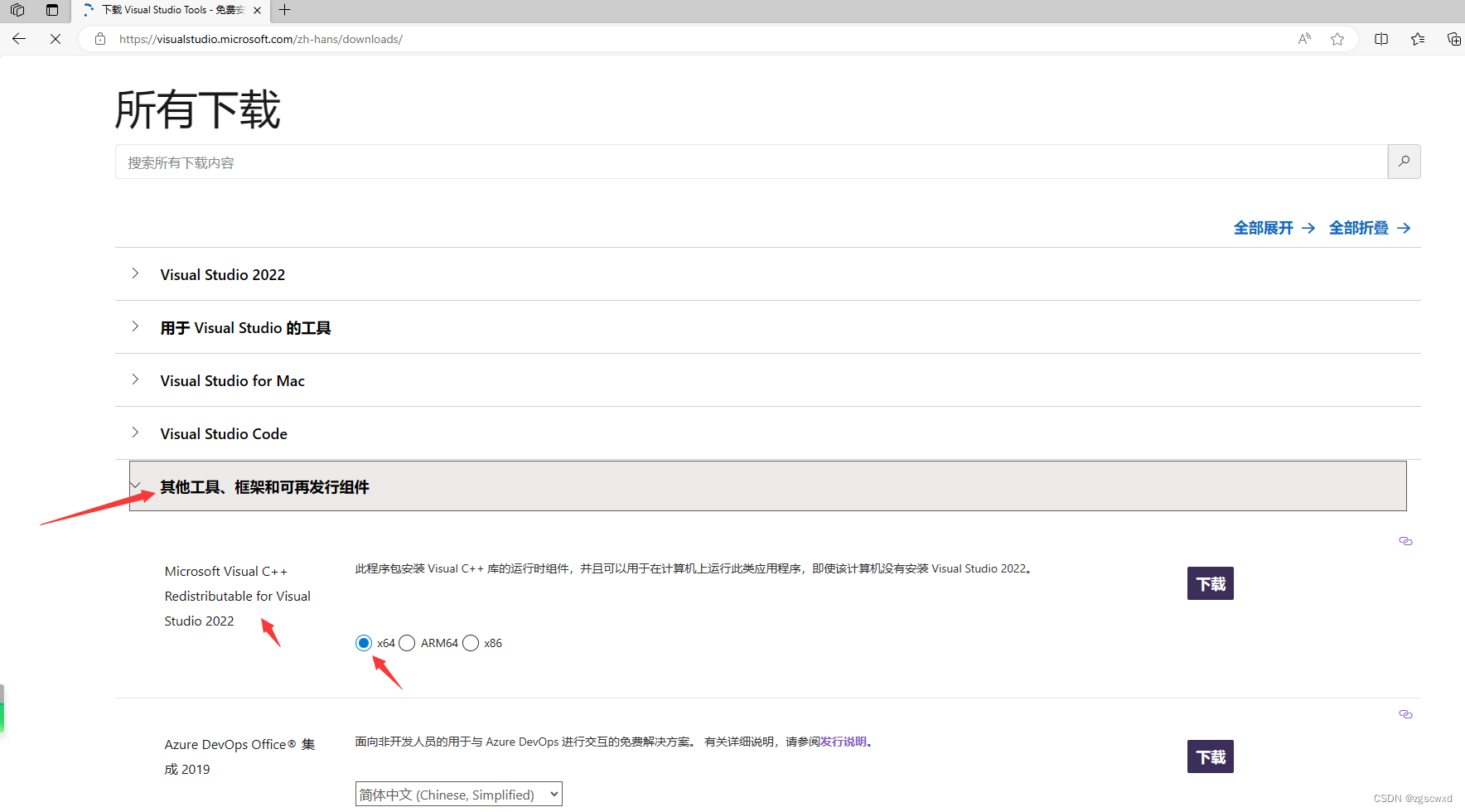Select the x86 radio button
Screen dimensions: 1465x812
pyautogui.click(x=471, y=643)
